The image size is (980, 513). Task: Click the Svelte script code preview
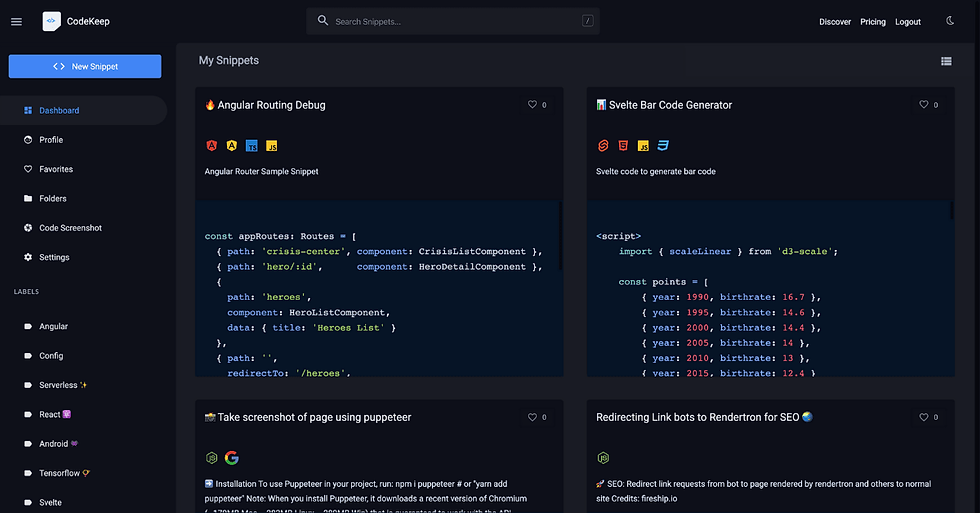point(771,288)
